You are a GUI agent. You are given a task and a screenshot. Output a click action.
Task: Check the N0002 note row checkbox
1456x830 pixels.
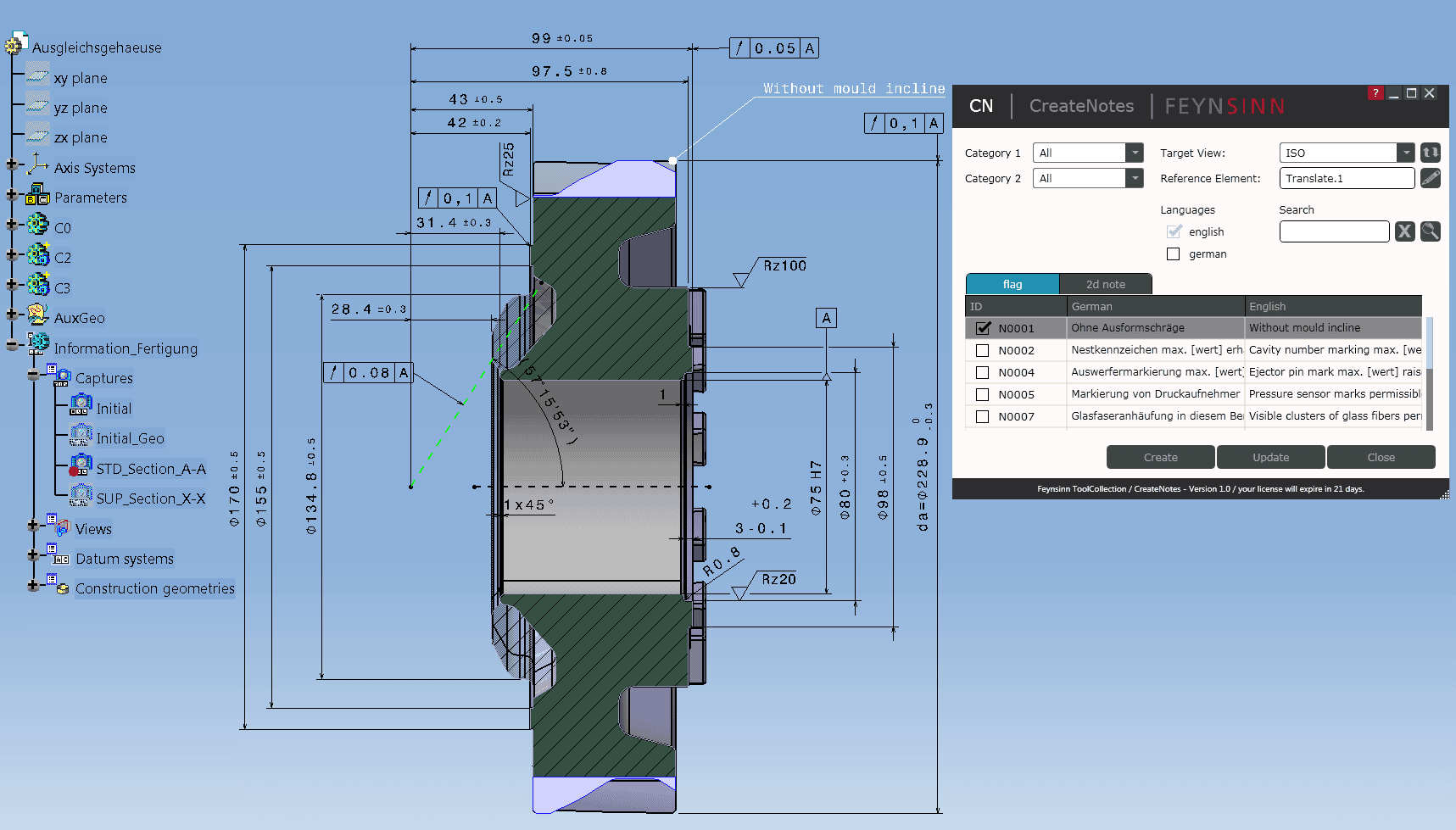coord(983,350)
